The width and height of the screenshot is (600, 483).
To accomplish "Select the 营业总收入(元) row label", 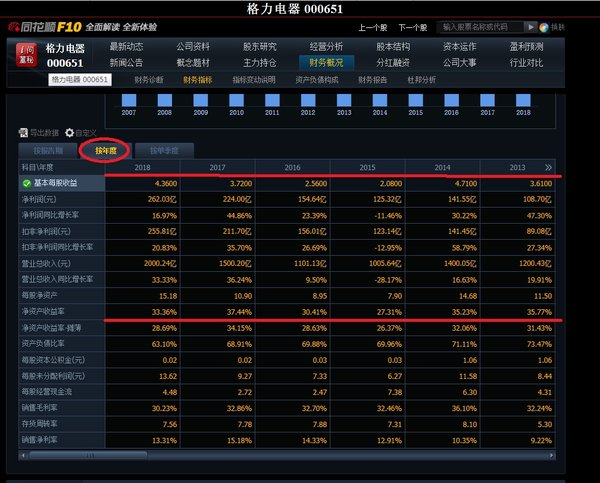I will click(x=46, y=263).
